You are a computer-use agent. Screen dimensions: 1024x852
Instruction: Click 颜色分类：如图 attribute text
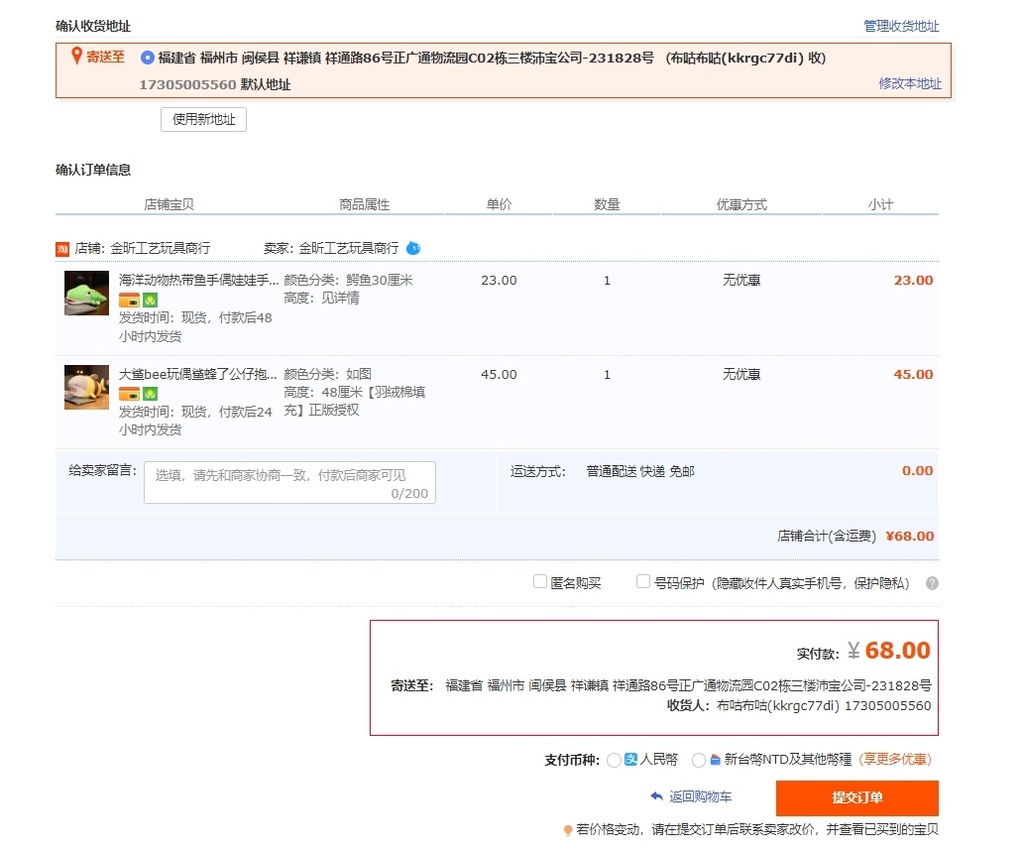click(327, 374)
